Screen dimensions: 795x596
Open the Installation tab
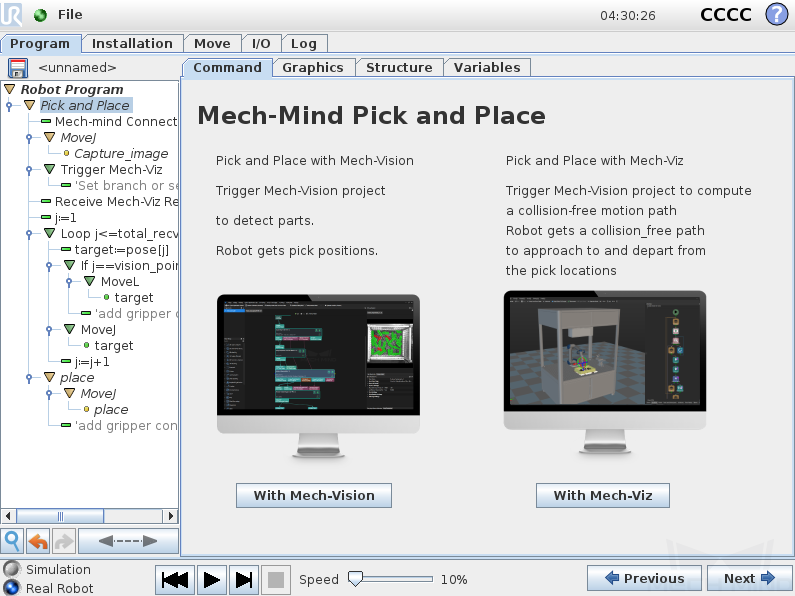coord(132,44)
